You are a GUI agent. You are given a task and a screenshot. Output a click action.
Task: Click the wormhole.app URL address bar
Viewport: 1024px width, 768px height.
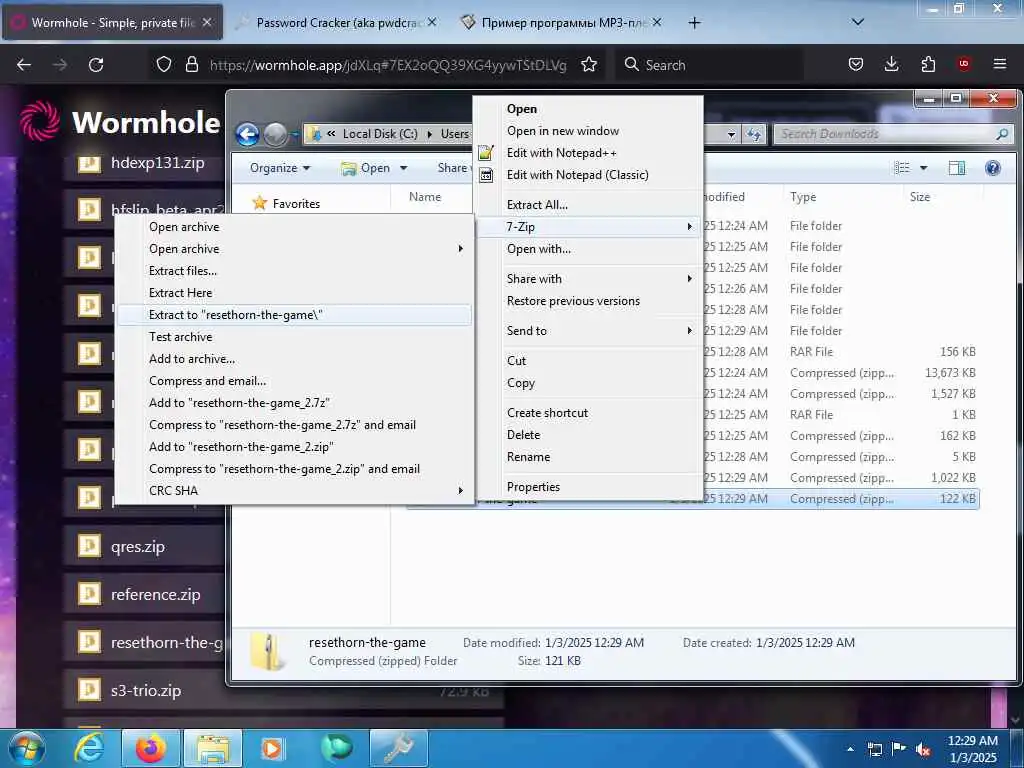point(388,65)
